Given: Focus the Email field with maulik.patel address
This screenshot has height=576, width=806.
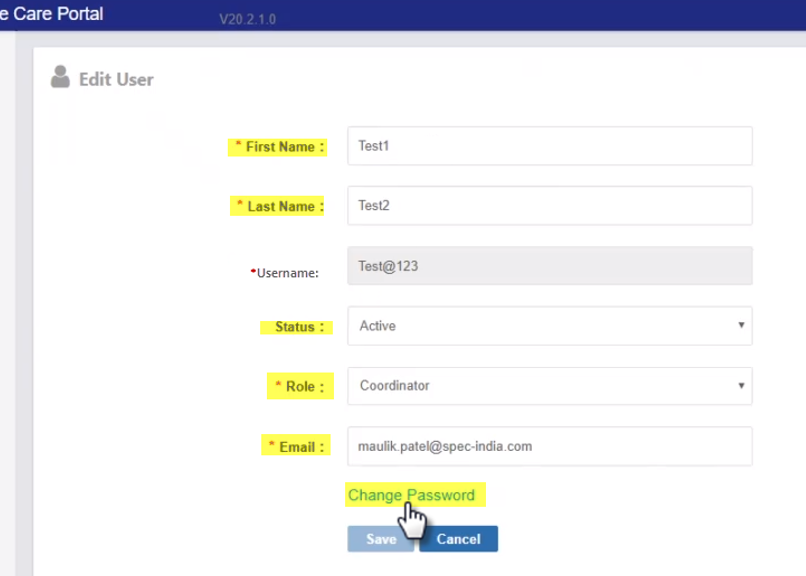Looking at the screenshot, I should pyautogui.click(x=549, y=446).
